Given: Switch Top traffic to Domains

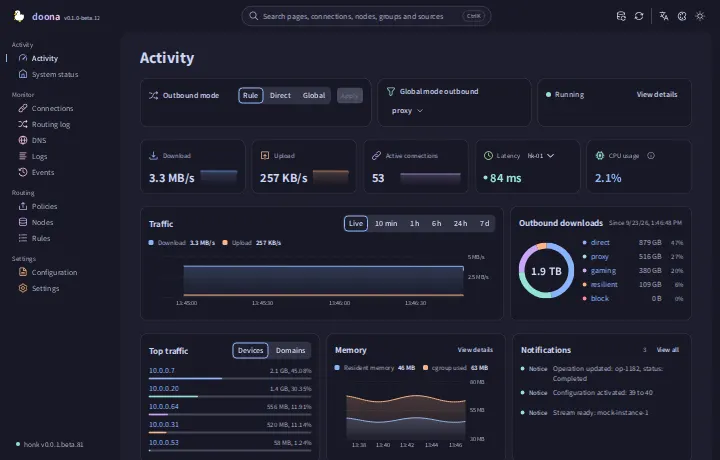Looking at the screenshot, I should 290,350.
